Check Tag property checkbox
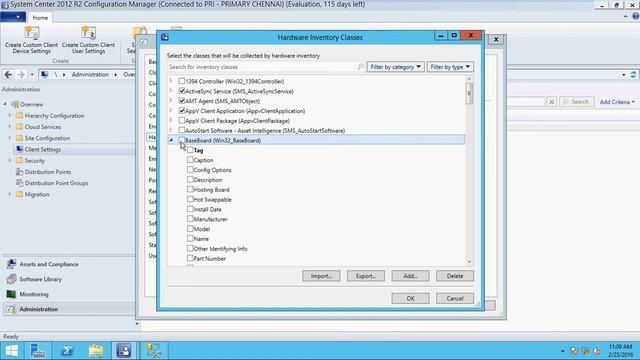 [x=190, y=150]
